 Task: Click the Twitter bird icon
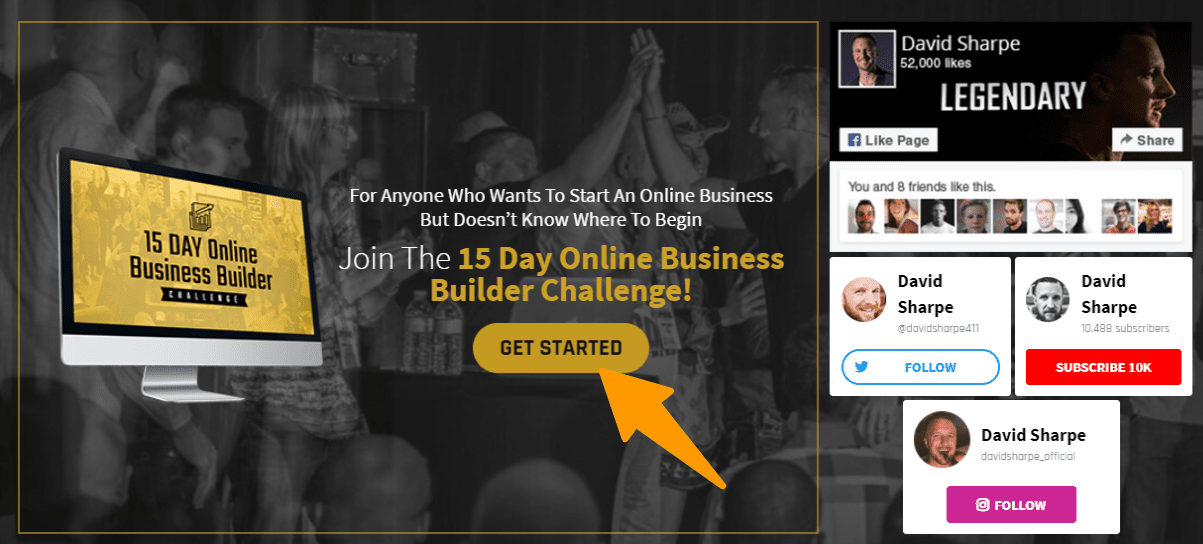point(861,367)
